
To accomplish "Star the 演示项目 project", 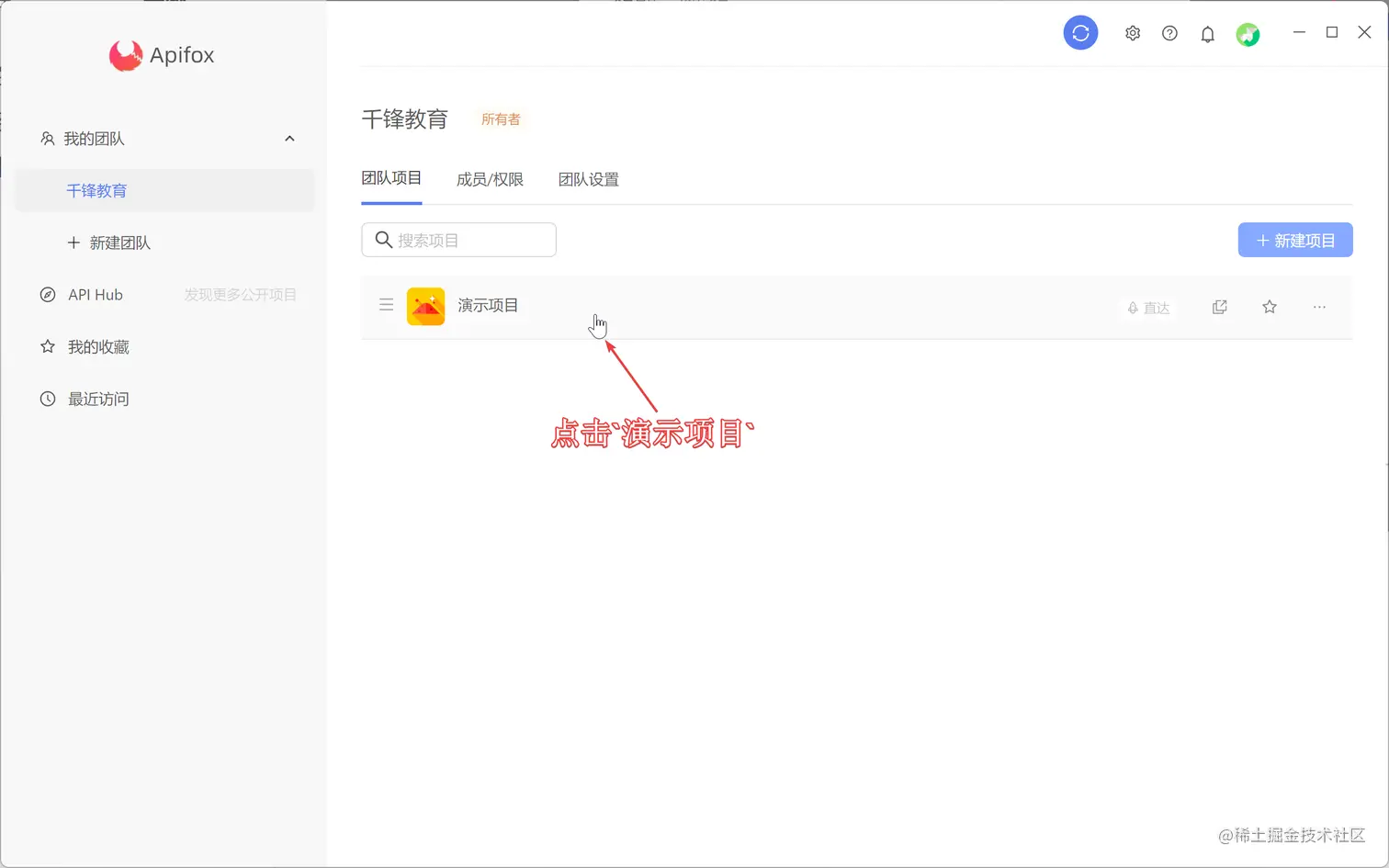I will (1270, 307).
